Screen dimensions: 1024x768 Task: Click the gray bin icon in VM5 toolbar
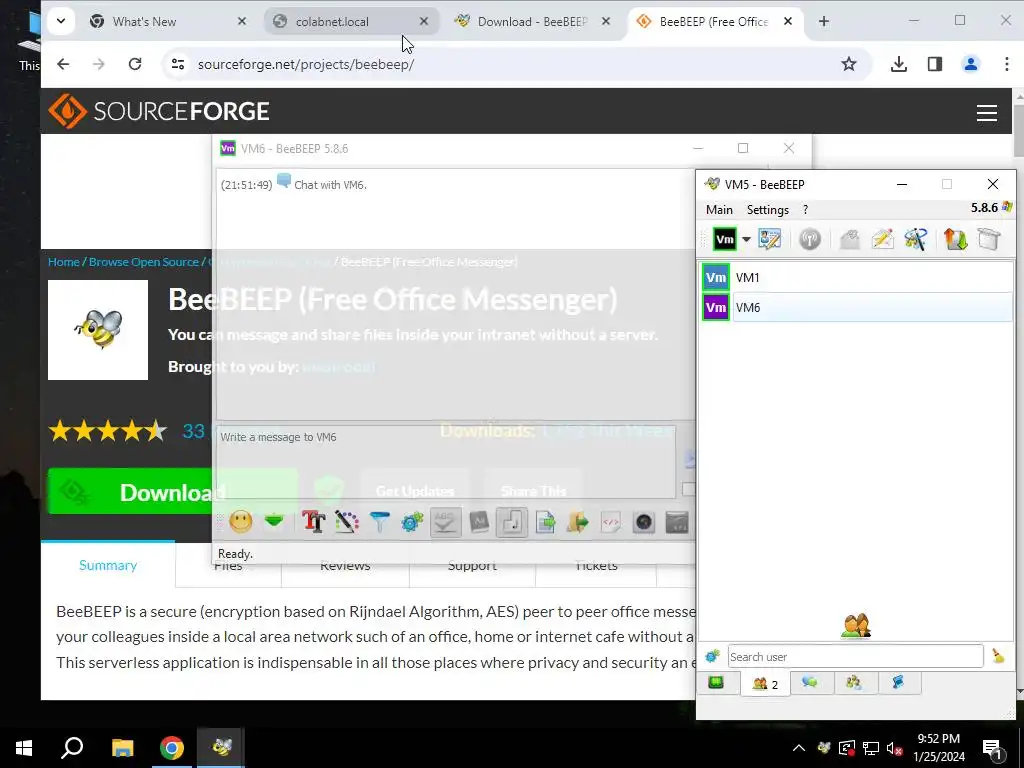[x=989, y=239]
